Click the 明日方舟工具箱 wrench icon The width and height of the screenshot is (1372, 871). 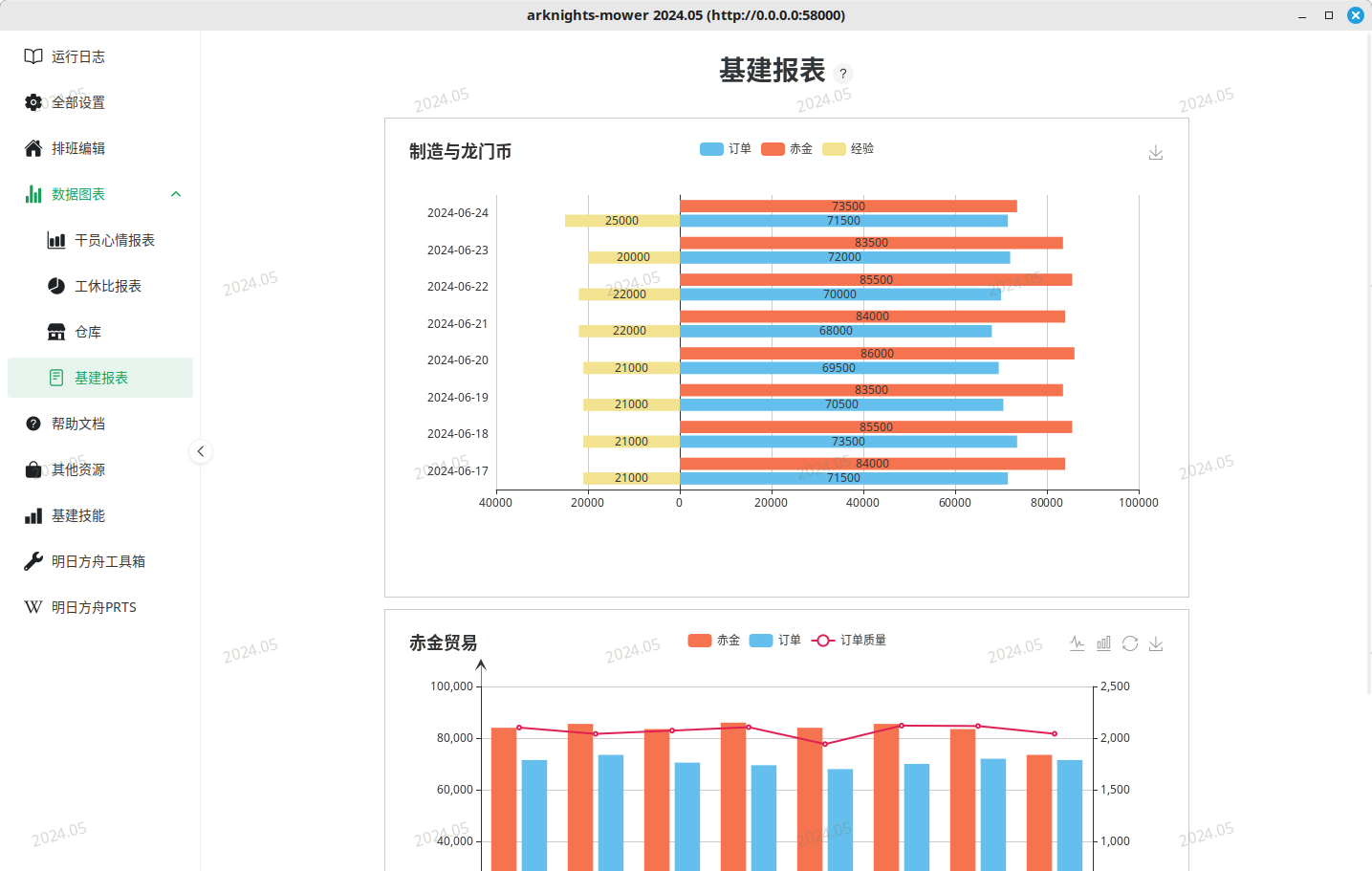click(x=33, y=561)
